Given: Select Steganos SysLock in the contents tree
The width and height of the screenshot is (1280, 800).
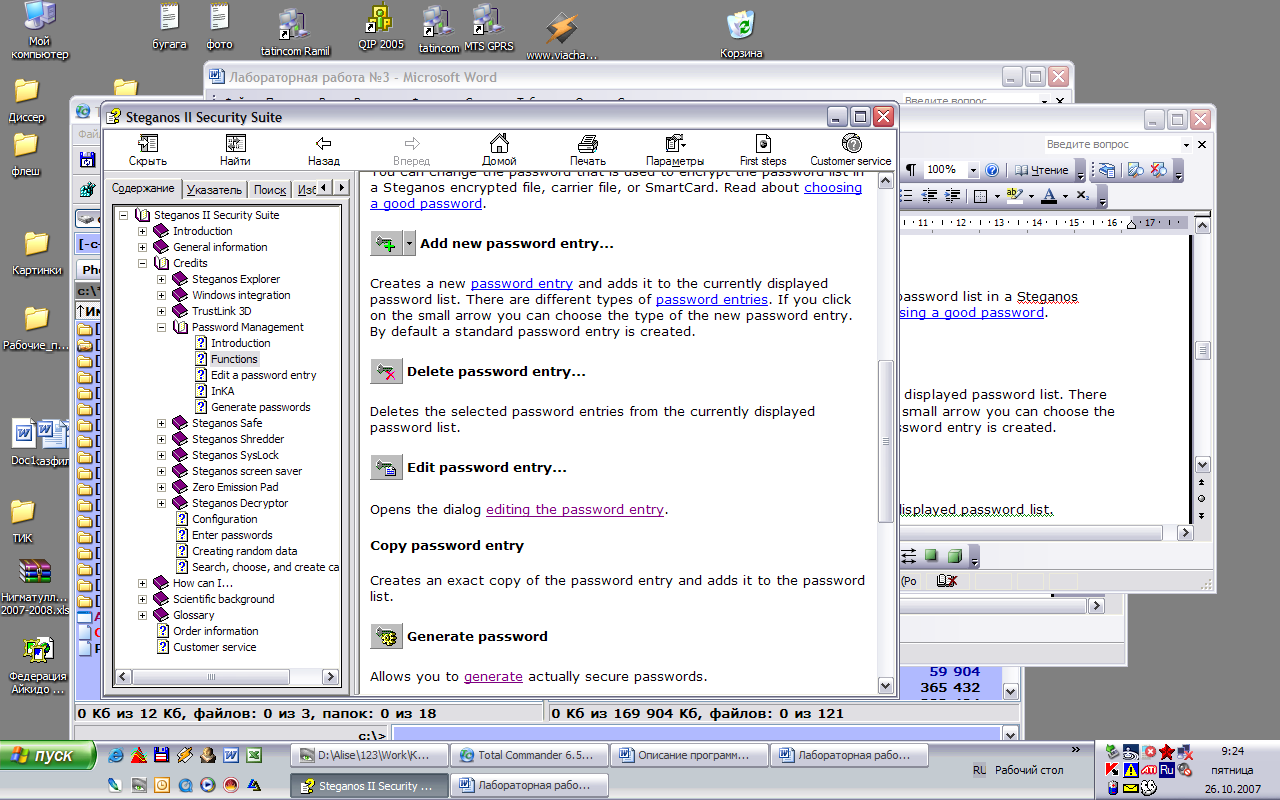Looking at the screenshot, I should click(235, 455).
